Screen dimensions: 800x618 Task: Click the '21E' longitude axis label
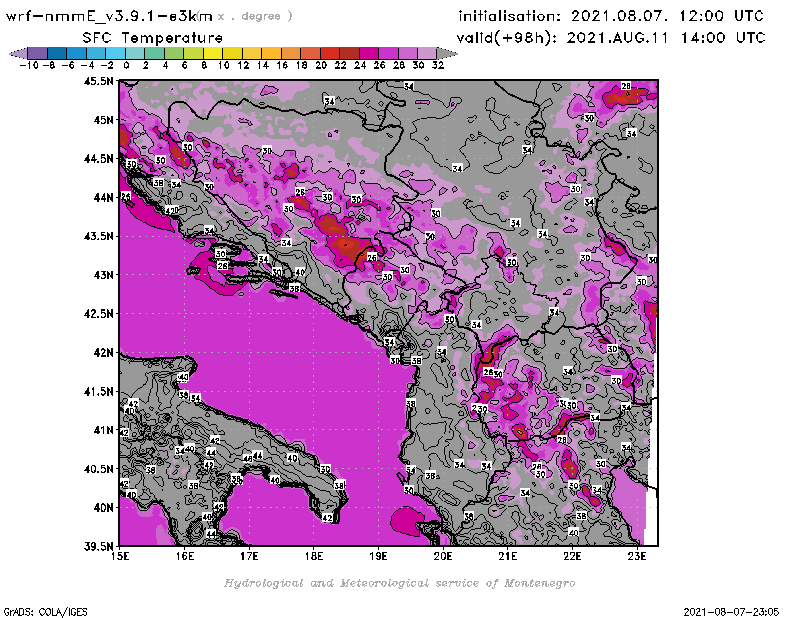(x=508, y=556)
